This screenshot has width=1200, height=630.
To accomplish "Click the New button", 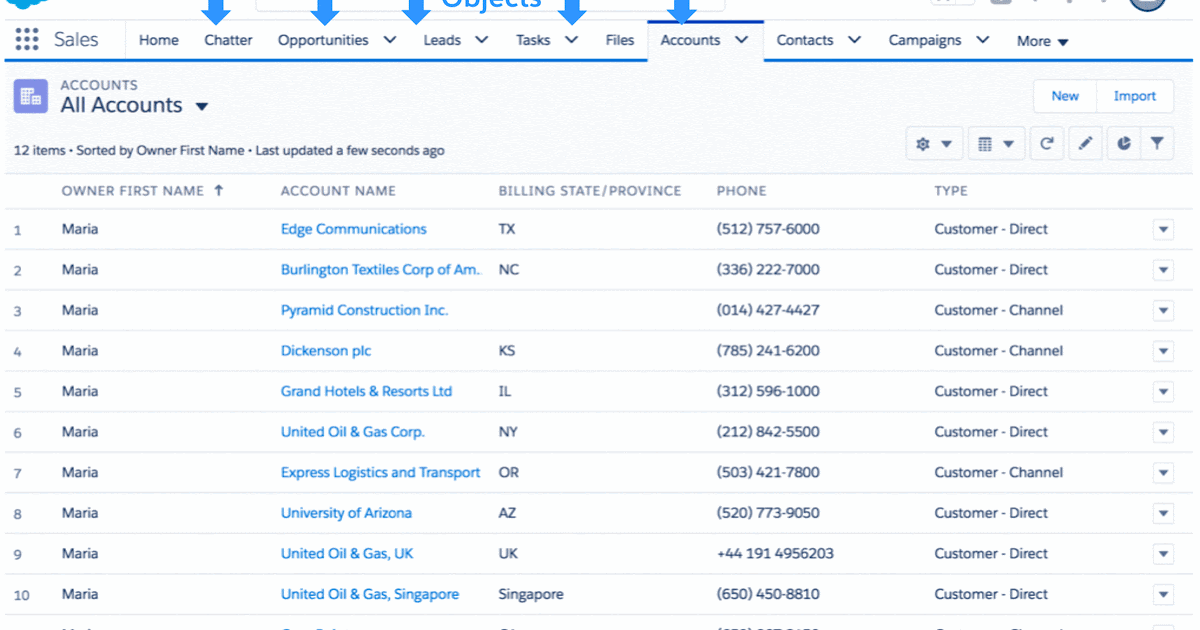I will pos(1064,96).
